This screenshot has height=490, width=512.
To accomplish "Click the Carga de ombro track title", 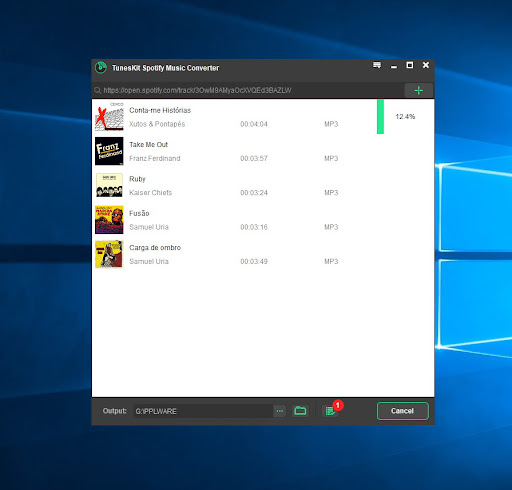I will [x=155, y=248].
